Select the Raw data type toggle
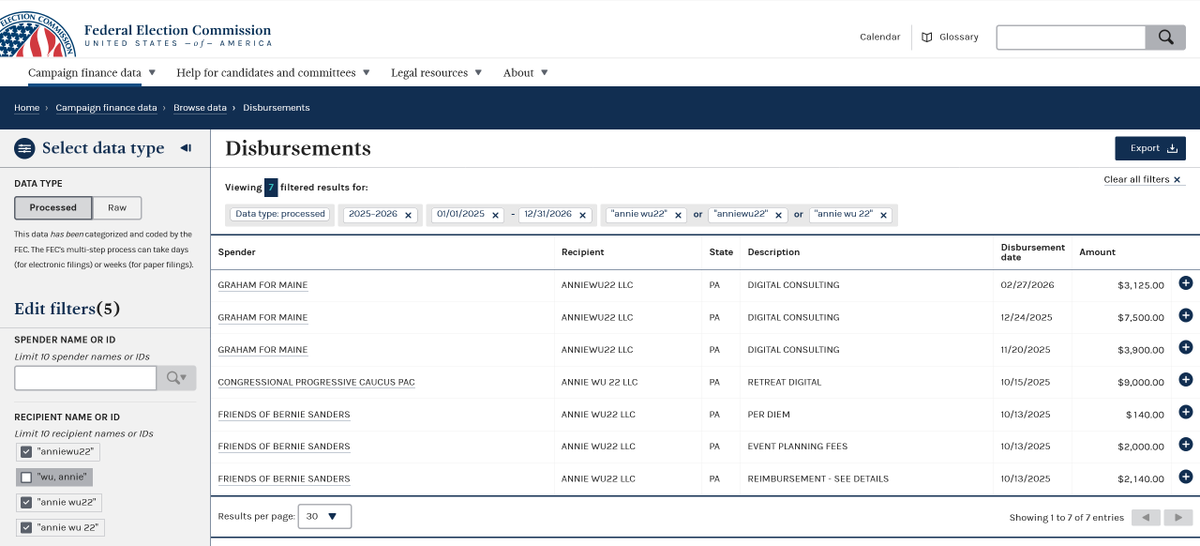The image size is (1200, 546). [x=117, y=208]
